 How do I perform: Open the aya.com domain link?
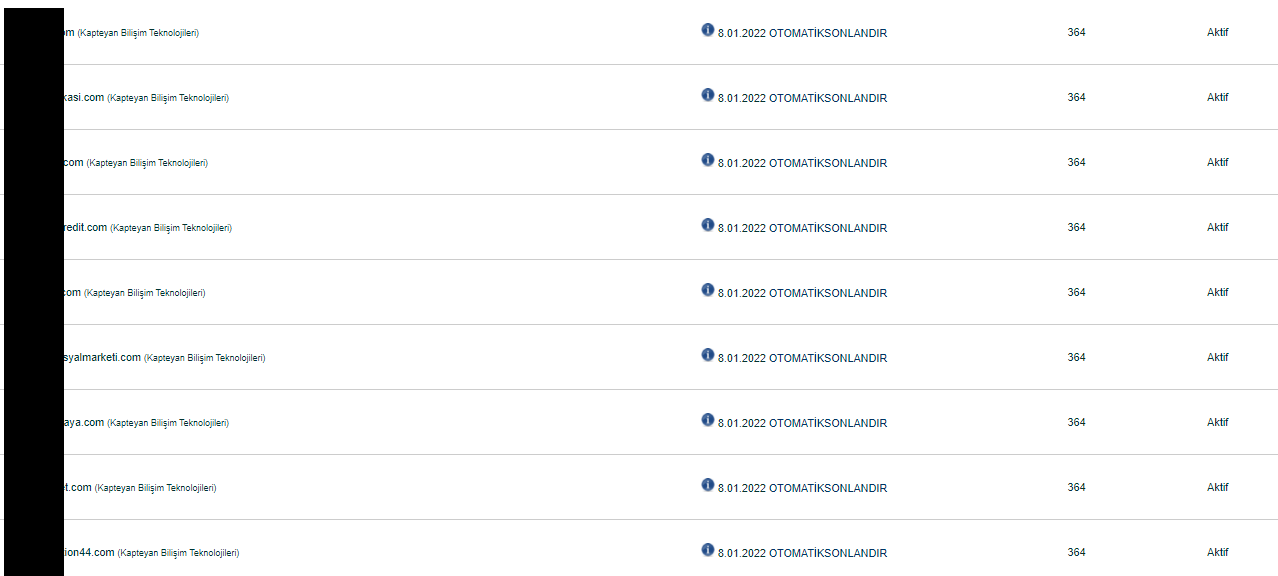[x=84, y=422]
